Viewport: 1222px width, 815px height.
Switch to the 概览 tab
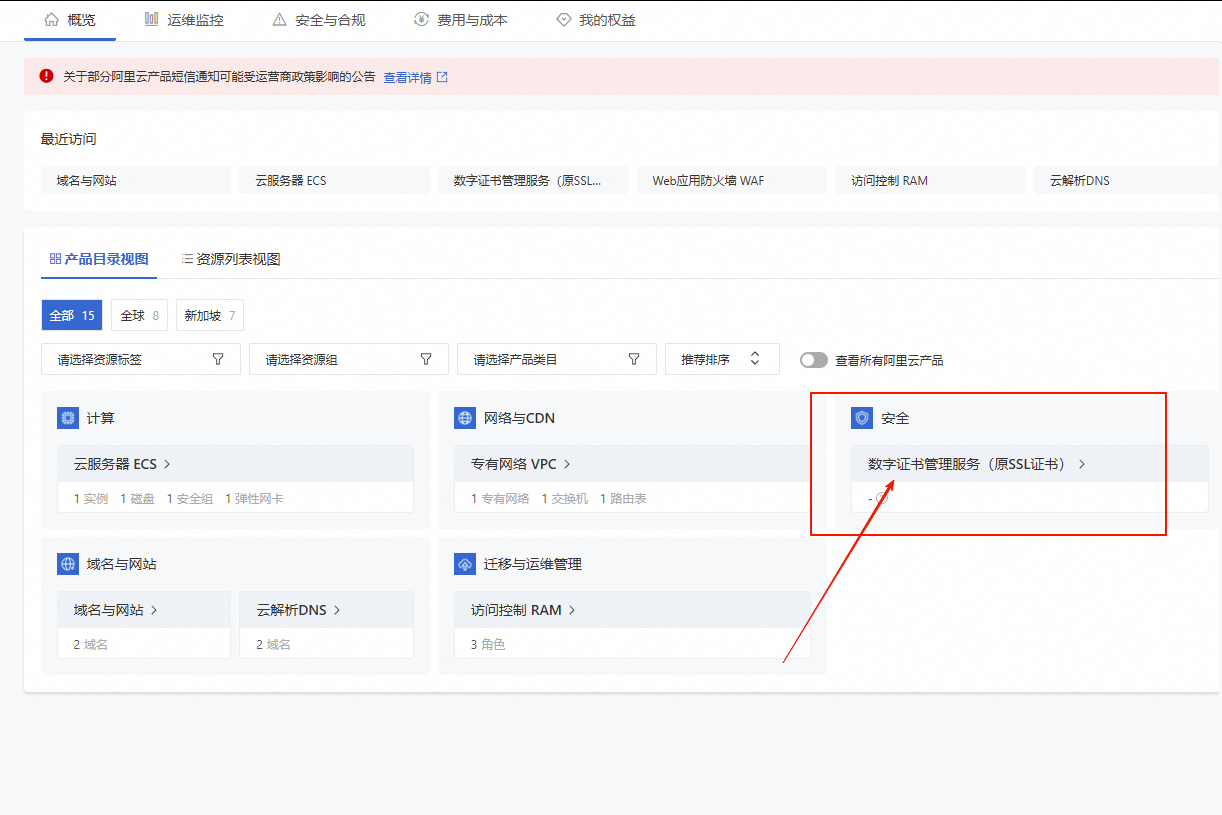70,20
